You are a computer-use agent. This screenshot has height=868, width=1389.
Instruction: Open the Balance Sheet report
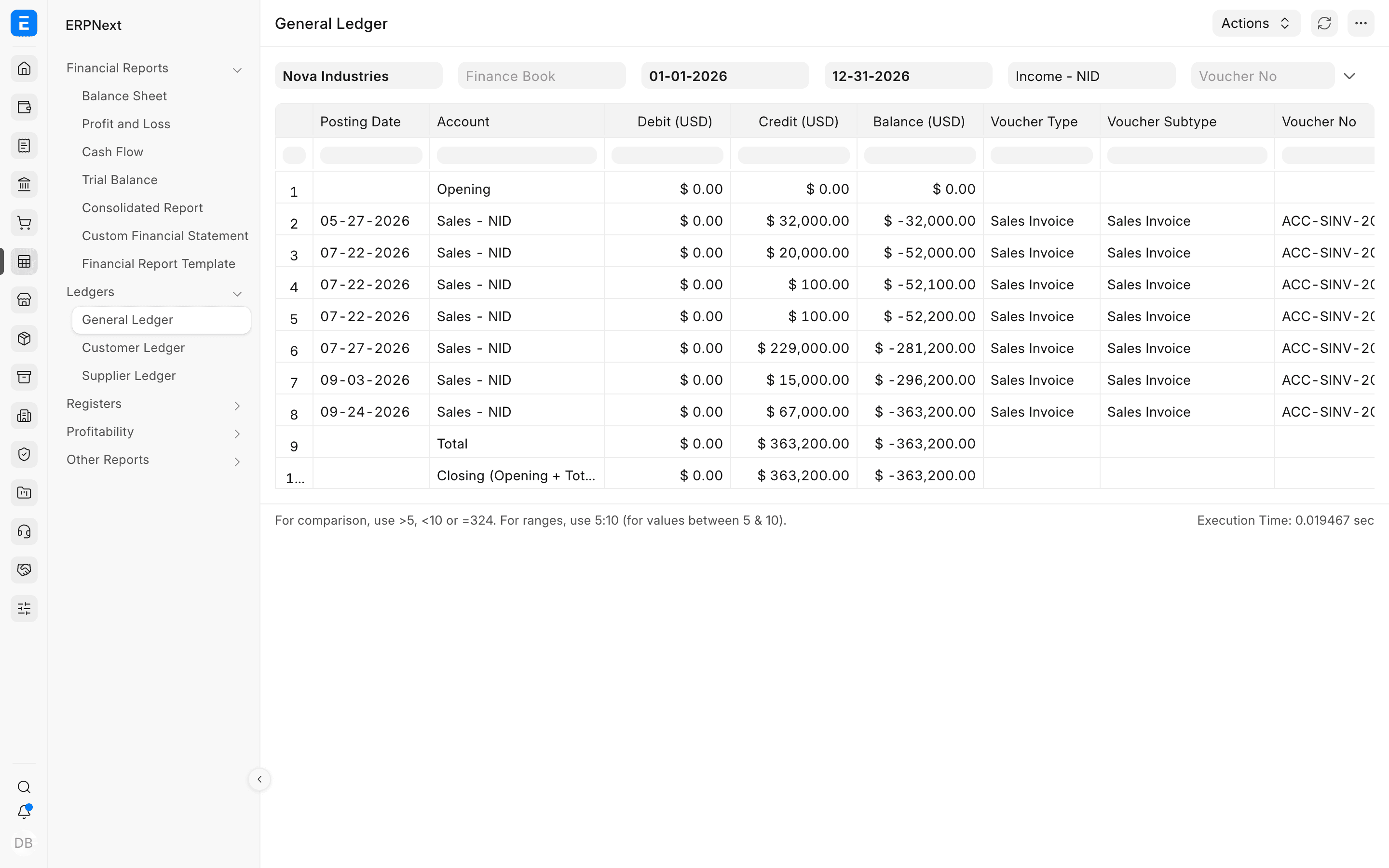tap(124, 96)
